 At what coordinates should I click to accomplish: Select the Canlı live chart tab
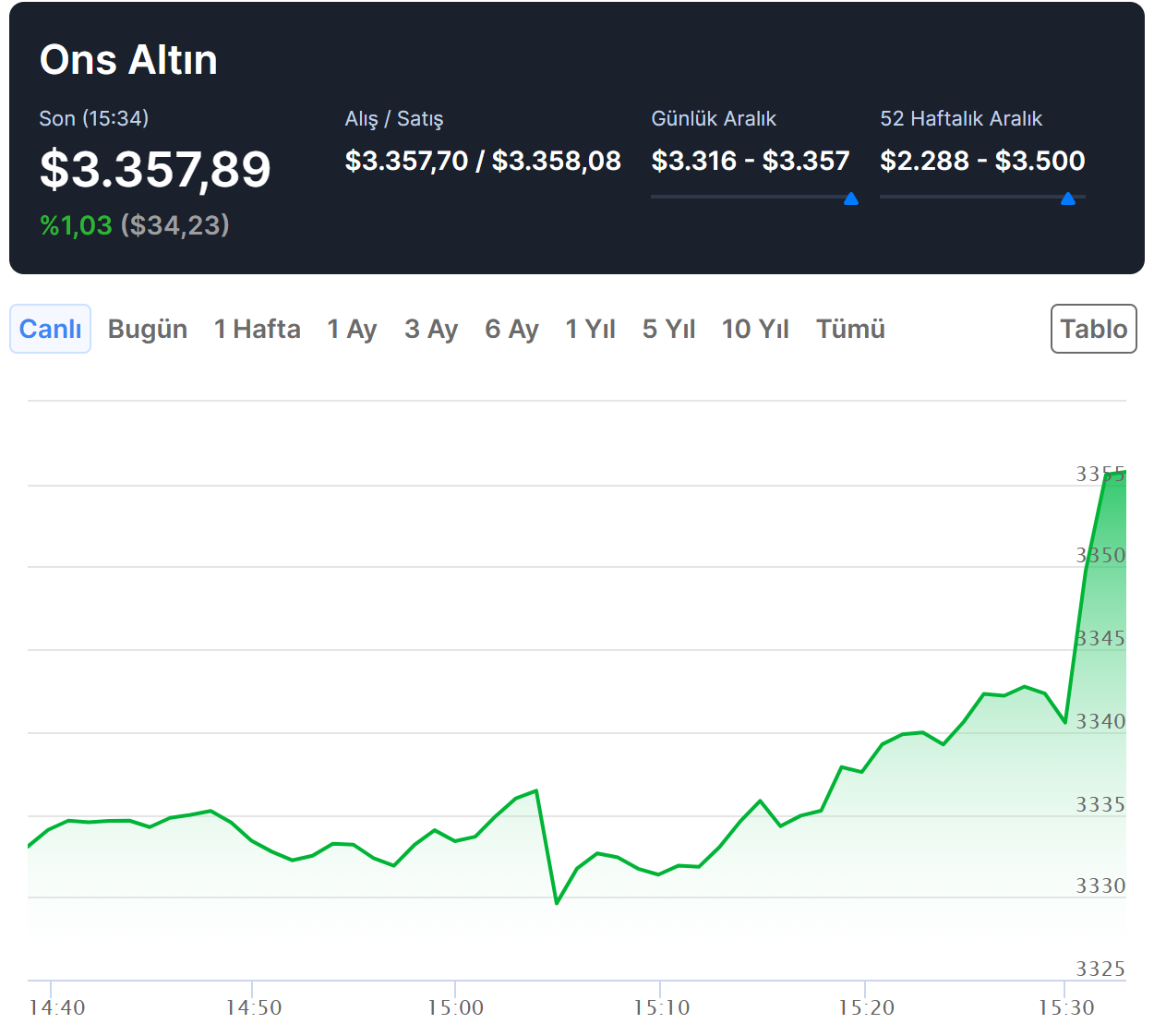pyautogui.click(x=50, y=329)
